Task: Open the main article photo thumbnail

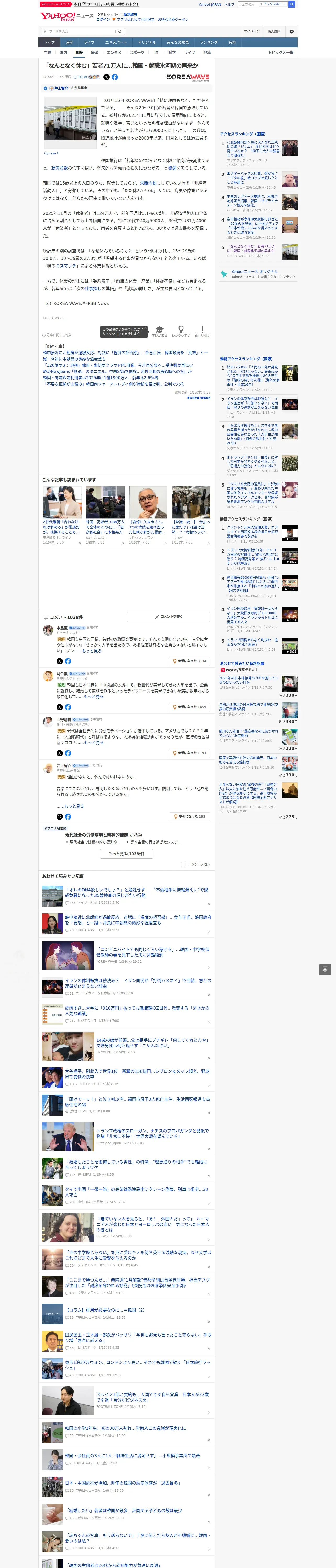Action: click(70, 123)
